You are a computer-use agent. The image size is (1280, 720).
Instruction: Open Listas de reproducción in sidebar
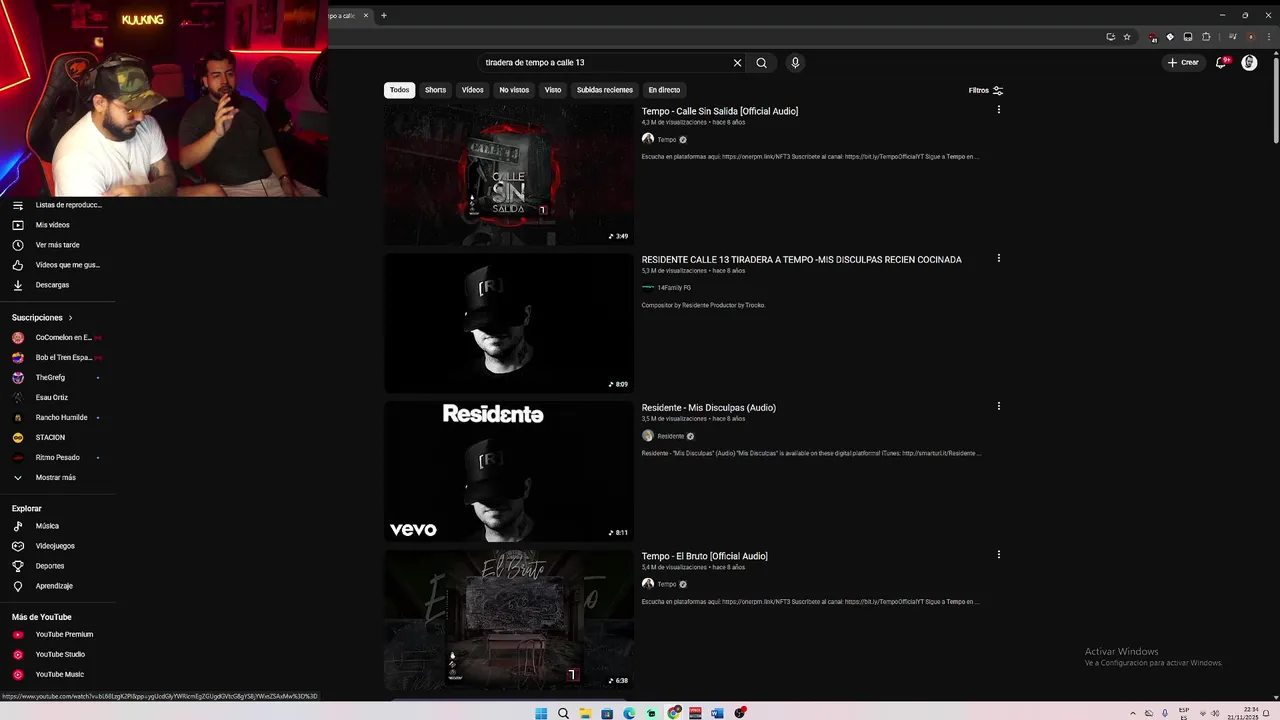click(57, 205)
